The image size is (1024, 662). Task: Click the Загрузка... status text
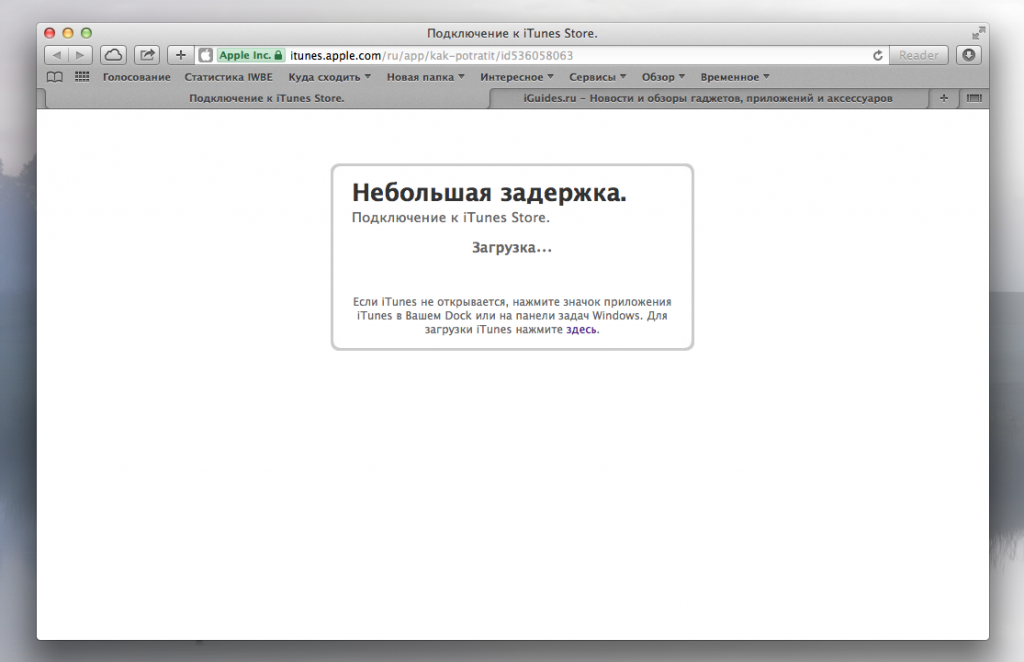512,247
